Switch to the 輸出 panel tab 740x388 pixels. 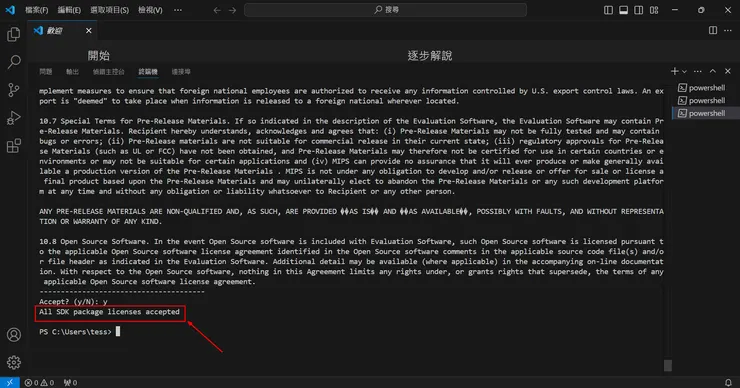pyautogui.click(x=72, y=72)
